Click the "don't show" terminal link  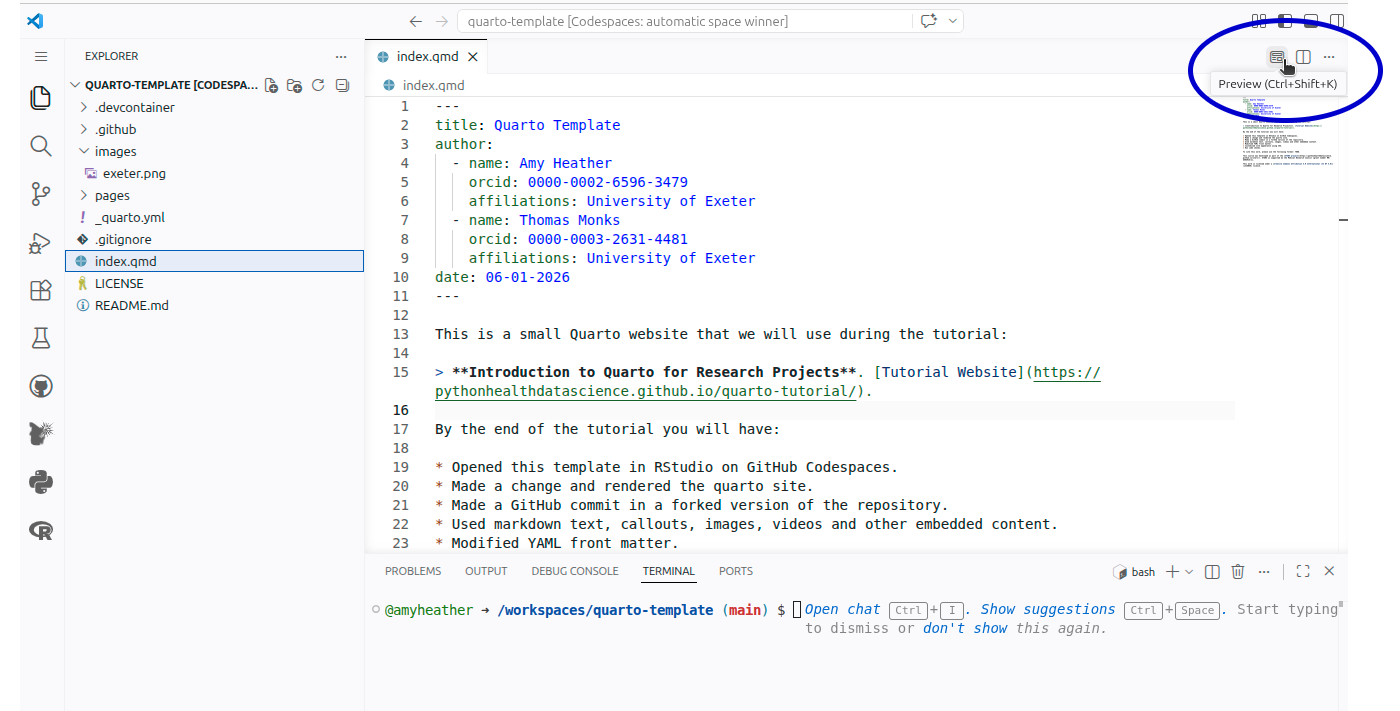pyautogui.click(x=965, y=629)
